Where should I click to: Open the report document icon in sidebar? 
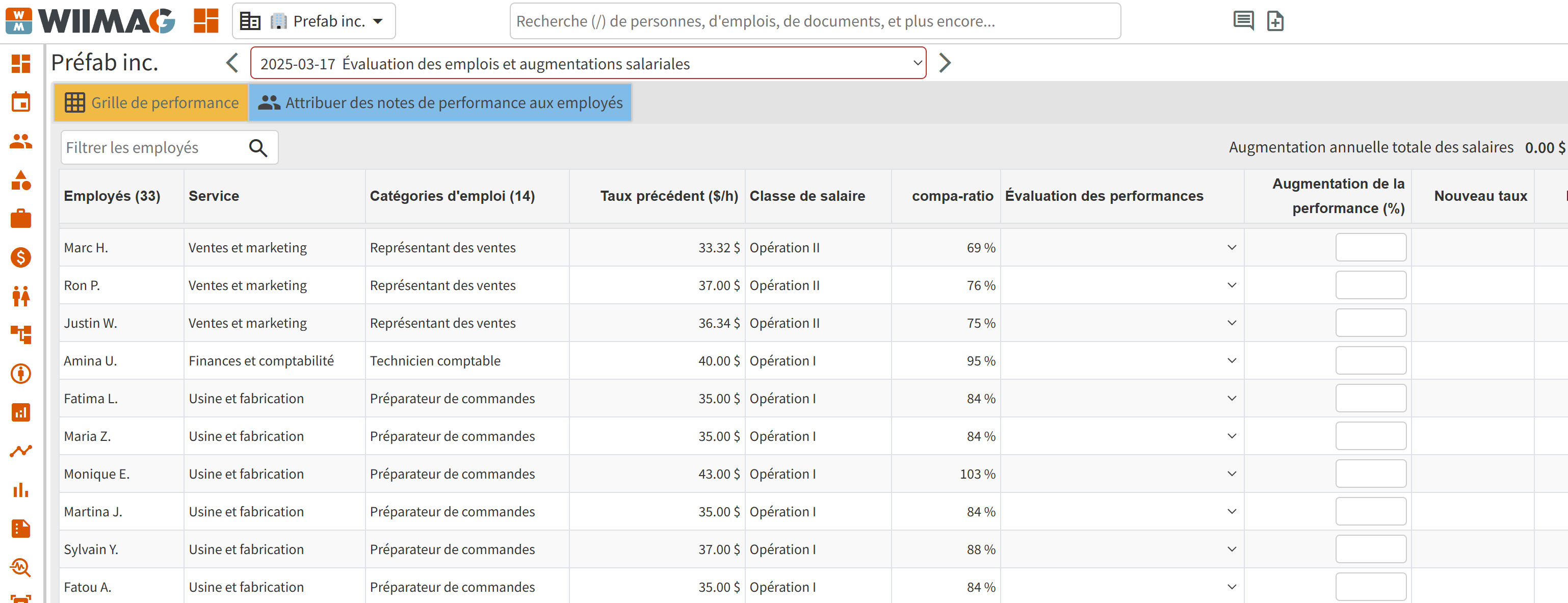tap(21, 529)
